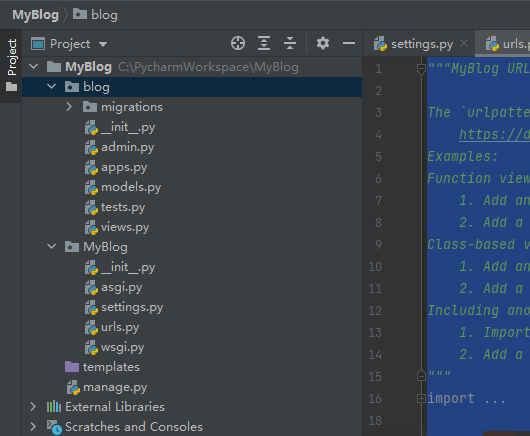Click the wsgi.py Python file icon
The image size is (530, 436).
(91, 347)
